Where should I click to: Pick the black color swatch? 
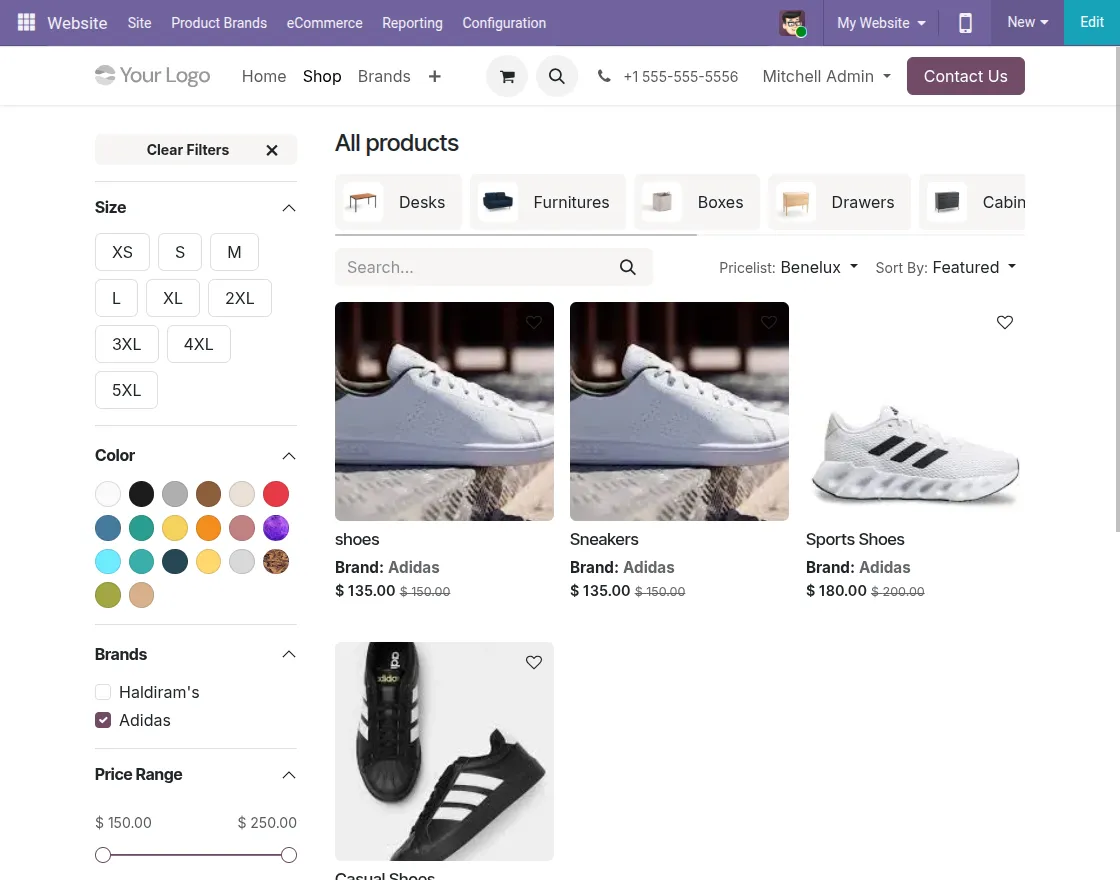(x=141, y=494)
